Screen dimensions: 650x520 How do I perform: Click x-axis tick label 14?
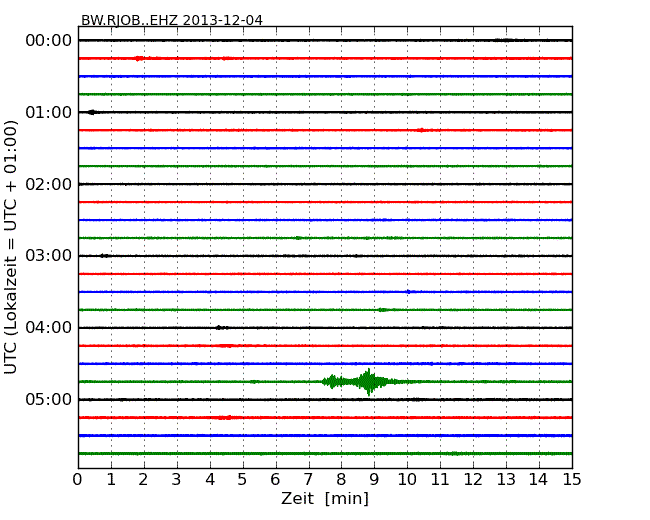click(539, 480)
